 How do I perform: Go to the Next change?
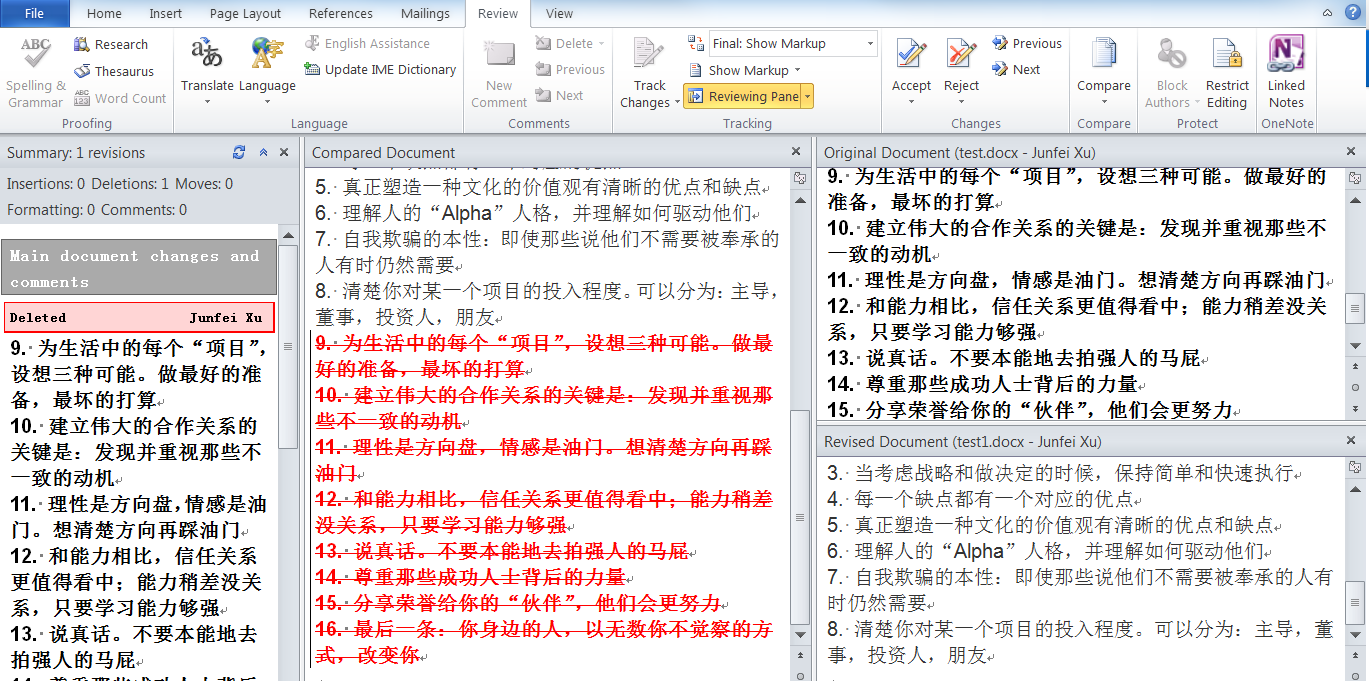click(x=1016, y=70)
